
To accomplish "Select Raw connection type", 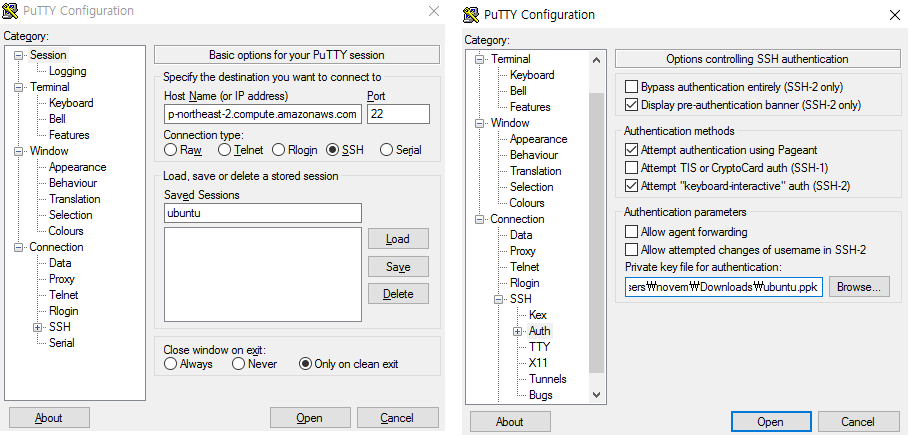I will [170, 150].
